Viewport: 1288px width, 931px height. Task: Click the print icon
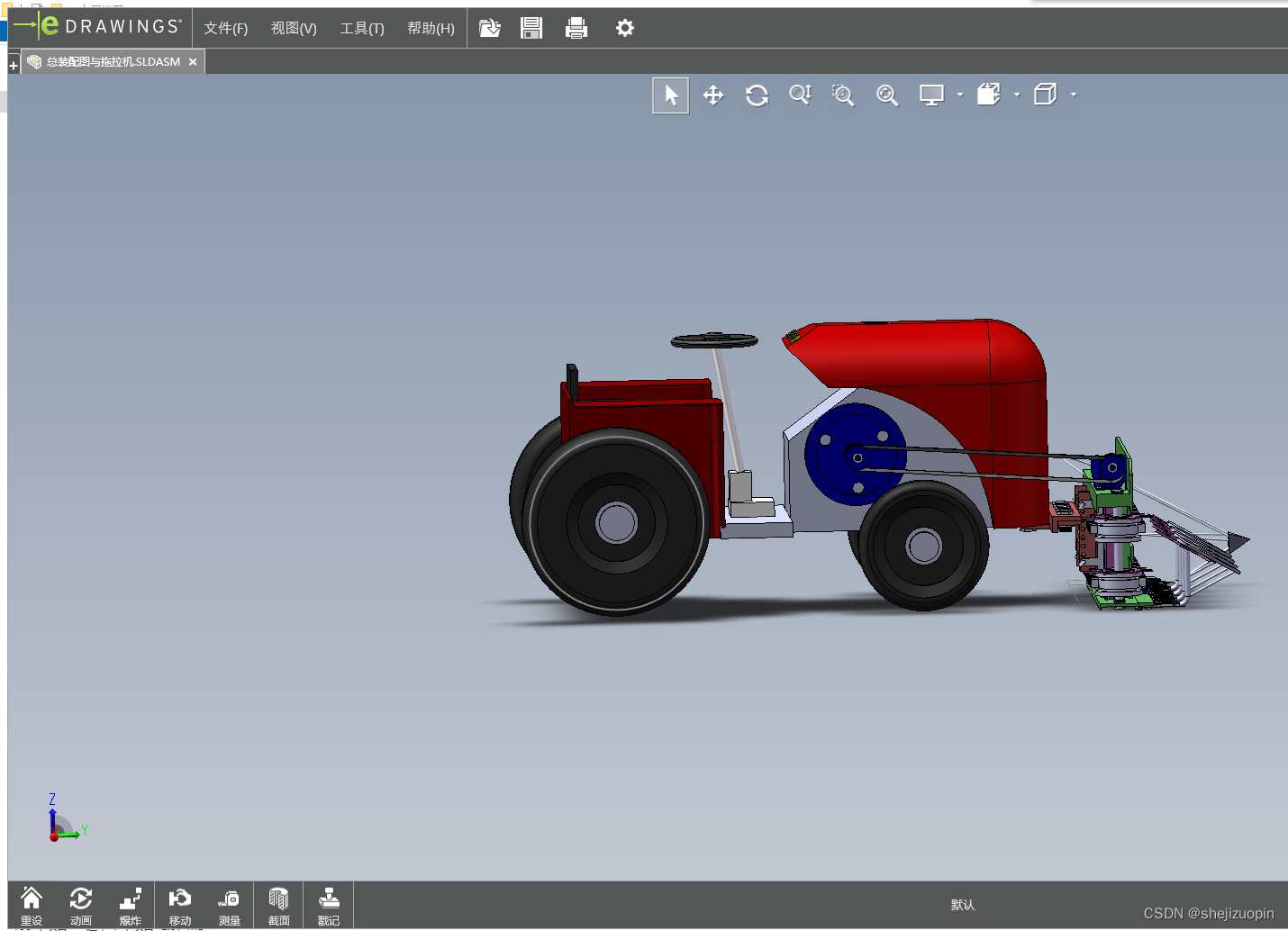576,28
